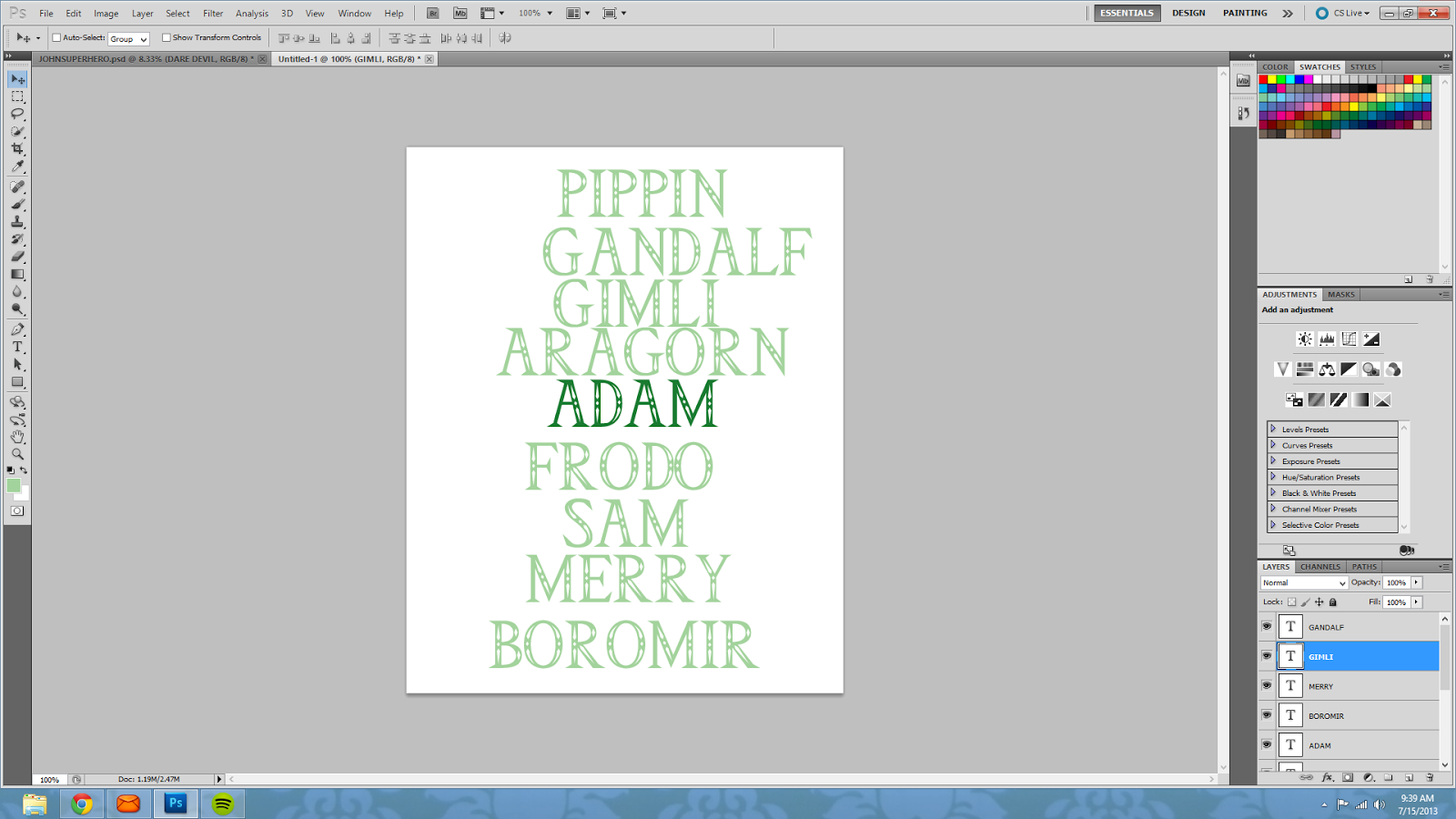
Task: Hide the BOROMIR layer
Action: (x=1267, y=715)
